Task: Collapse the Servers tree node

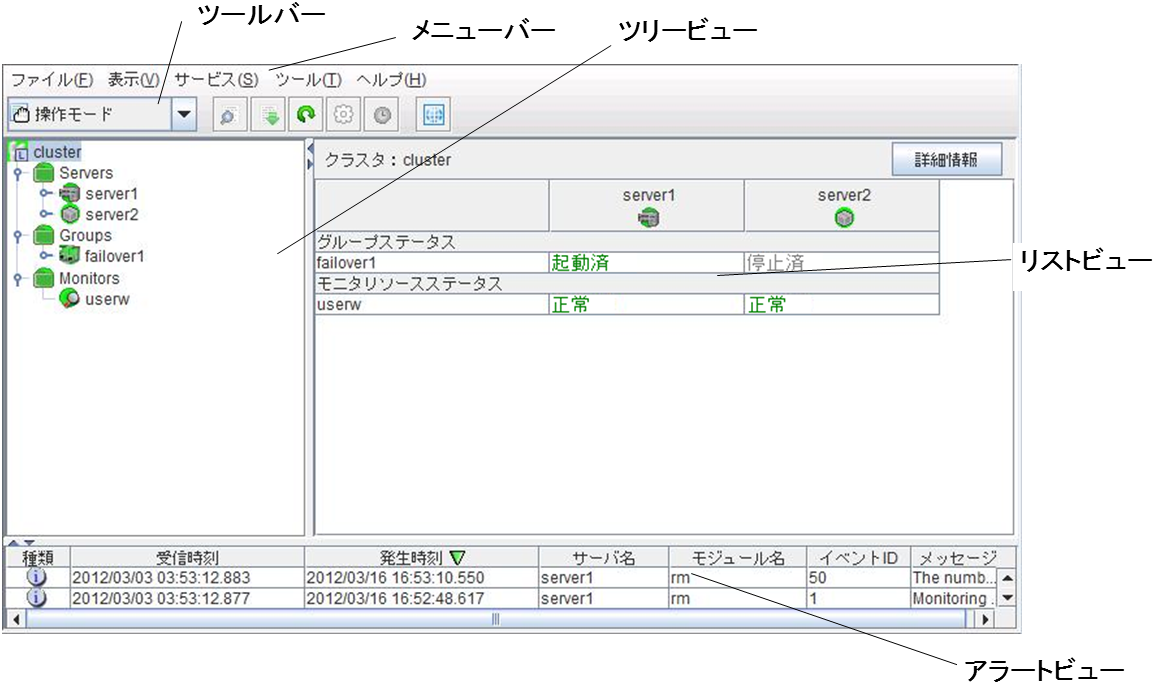Action: [17, 174]
